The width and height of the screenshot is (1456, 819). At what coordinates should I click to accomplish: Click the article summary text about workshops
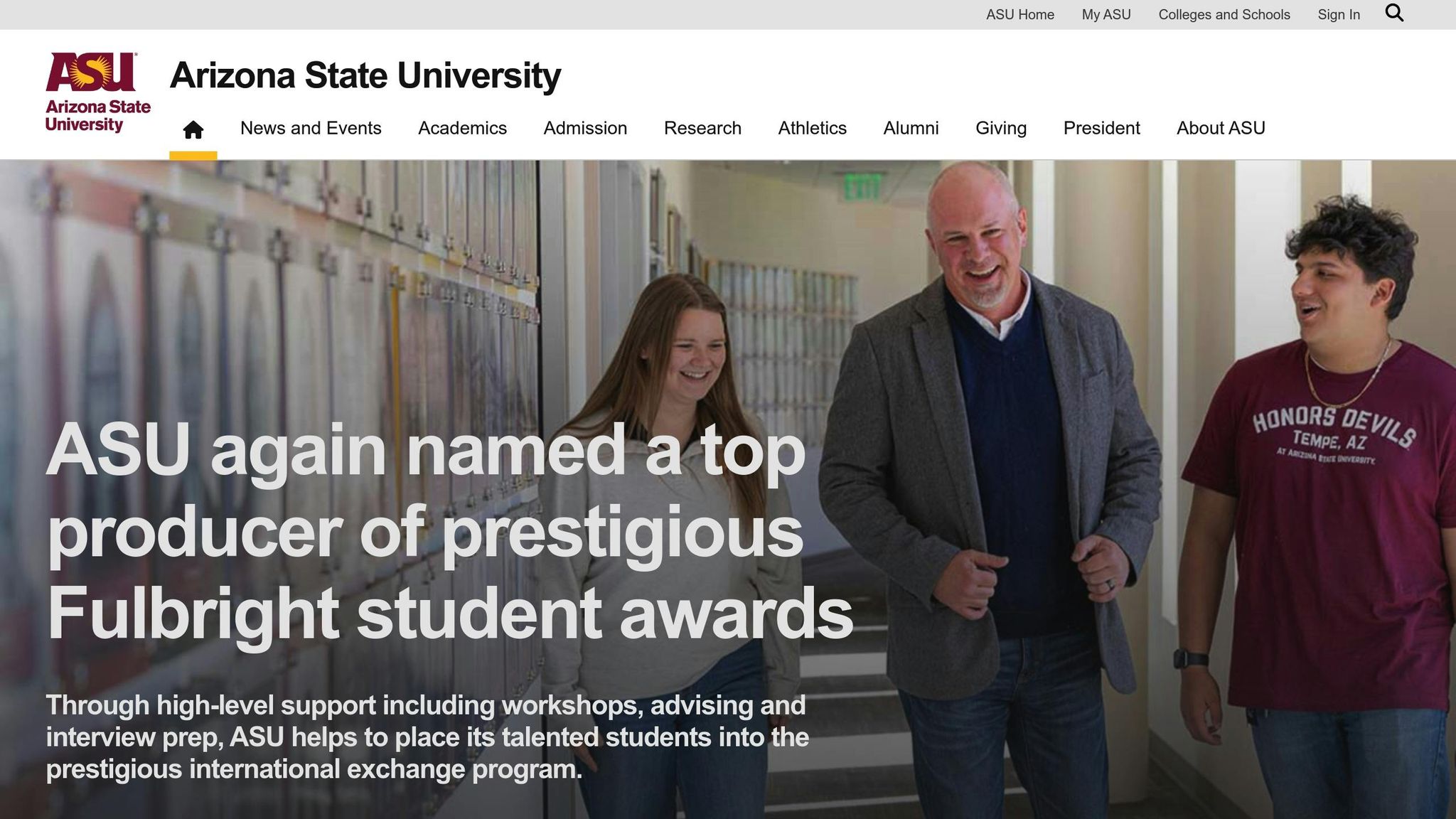click(x=425, y=735)
